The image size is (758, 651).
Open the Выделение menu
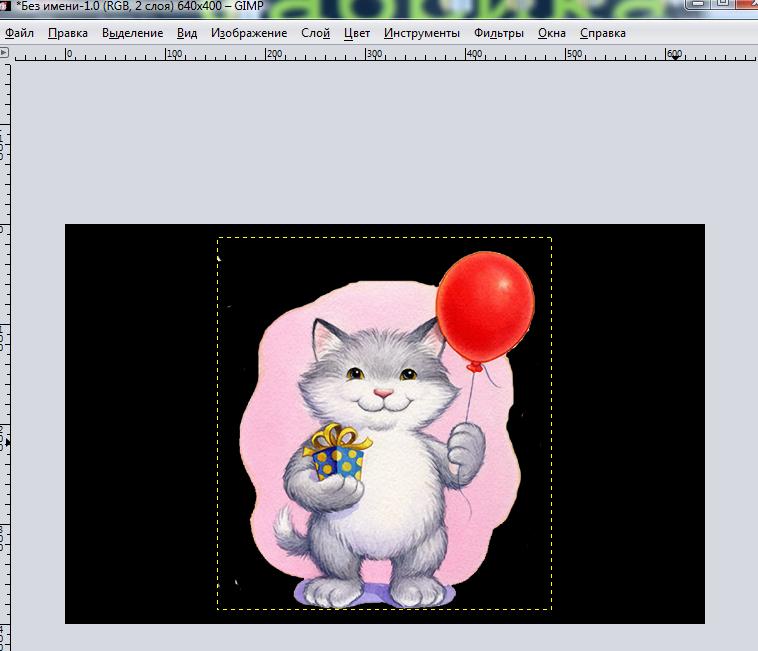[x=132, y=33]
